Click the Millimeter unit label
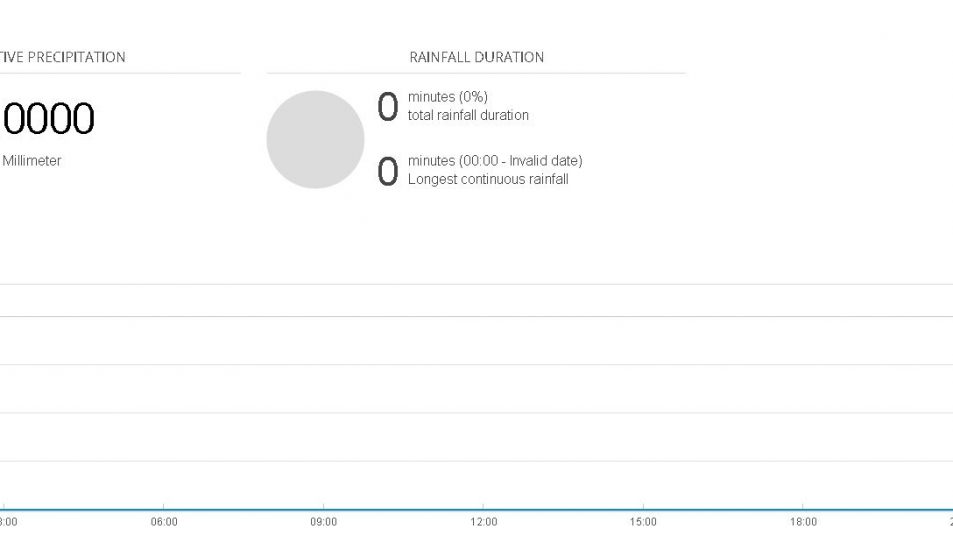Image resolution: width=953 pixels, height=536 pixels. click(x=31, y=160)
